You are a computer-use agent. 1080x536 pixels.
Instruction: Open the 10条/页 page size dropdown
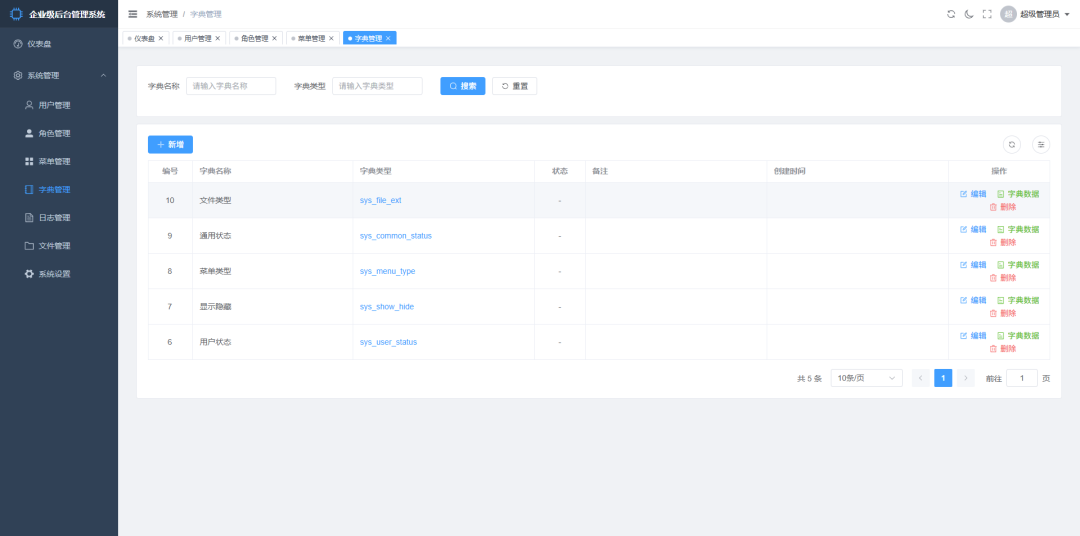[866, 378]
